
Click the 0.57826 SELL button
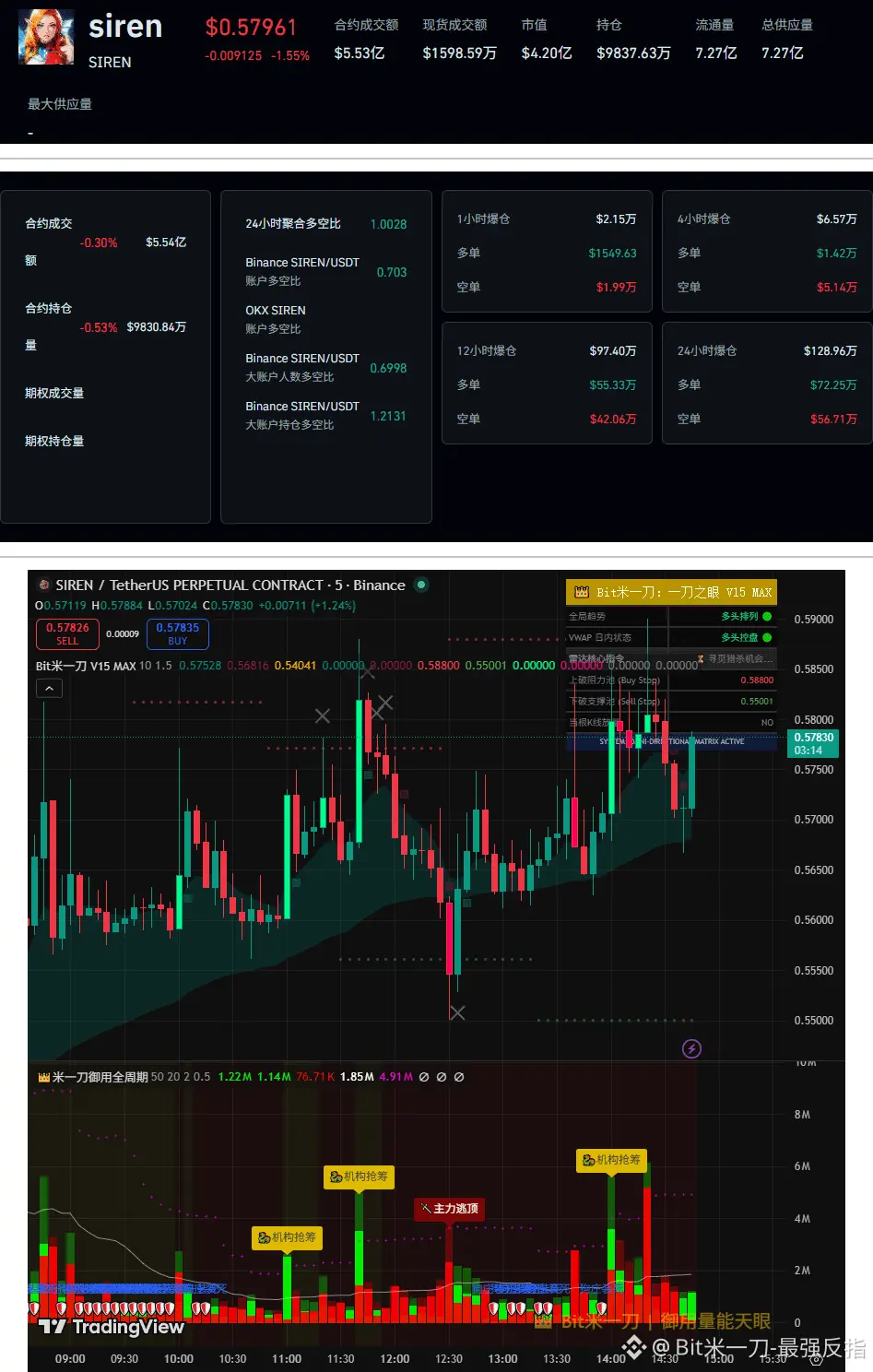point(67,633)
